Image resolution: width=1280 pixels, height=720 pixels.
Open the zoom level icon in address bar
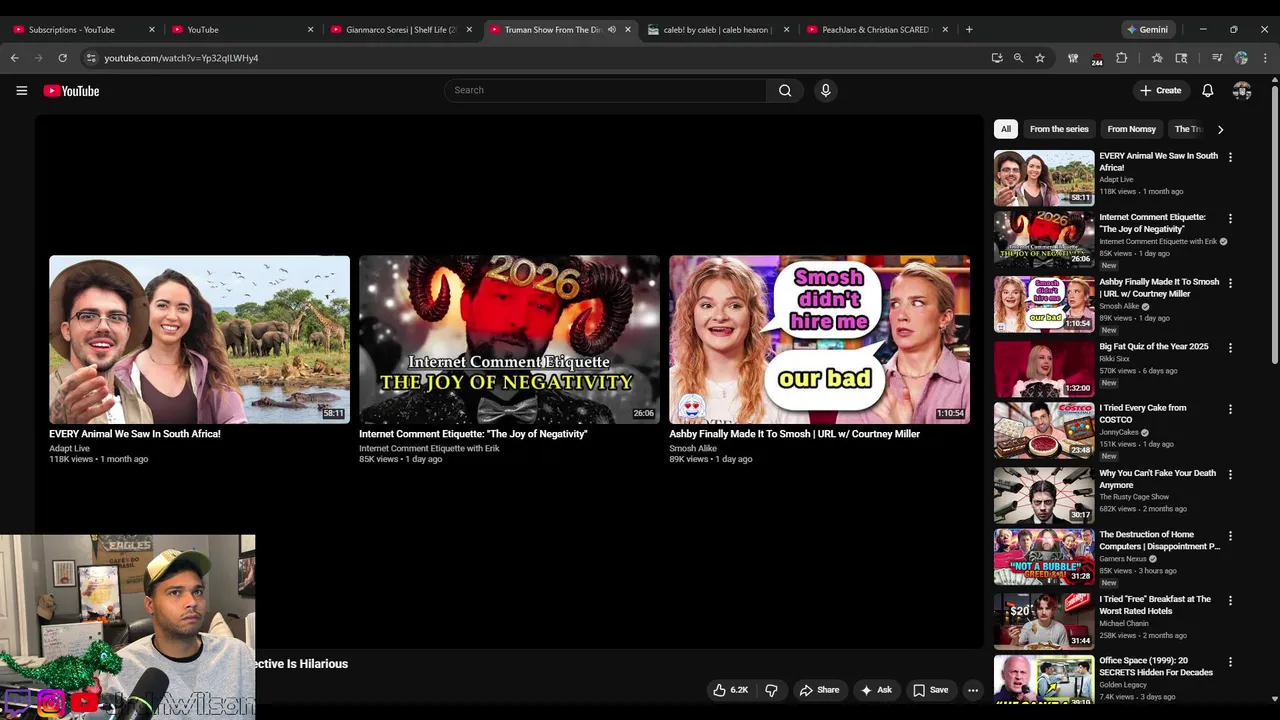1018,58
